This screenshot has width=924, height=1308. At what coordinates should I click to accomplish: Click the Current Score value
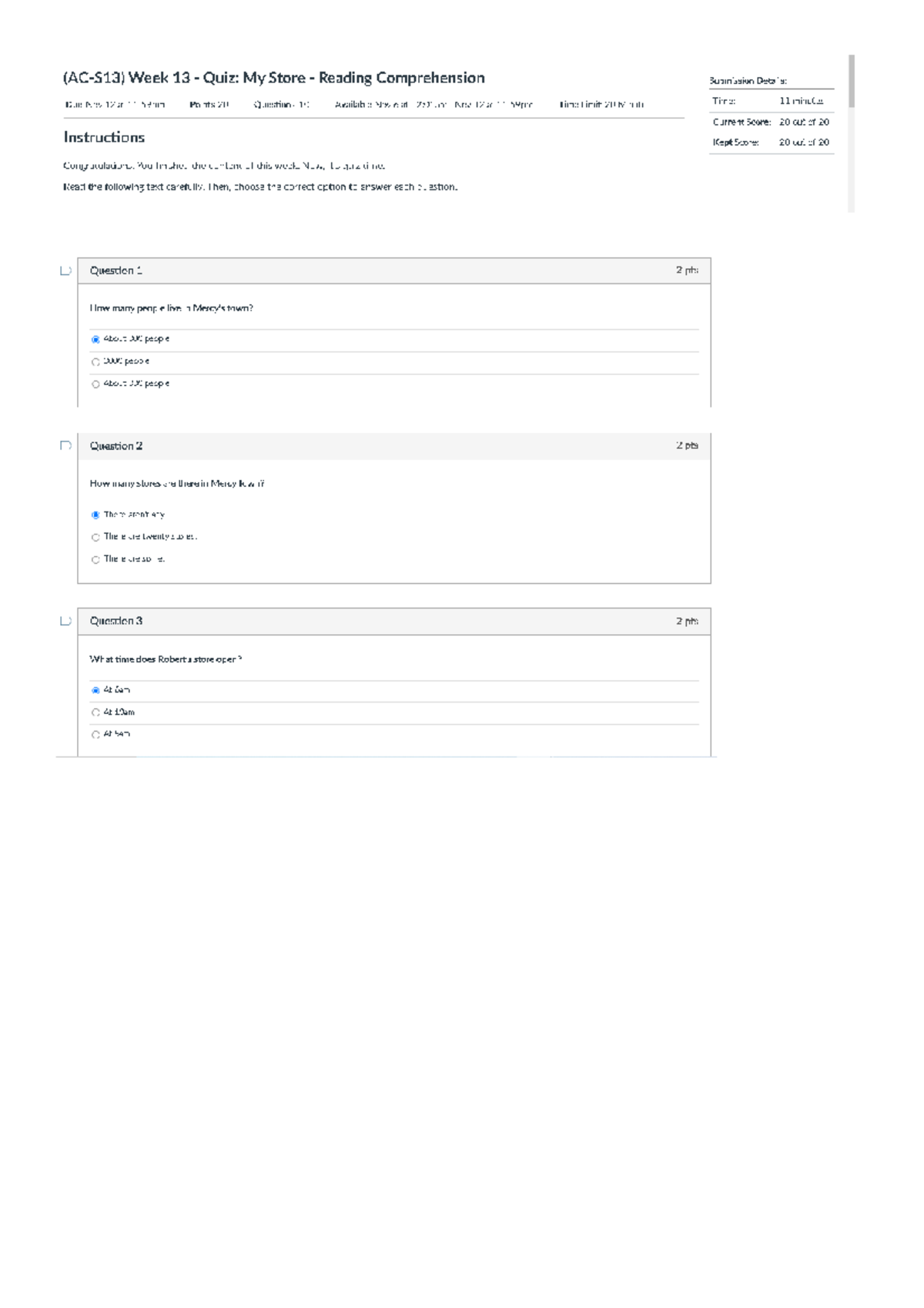(803, 122)
